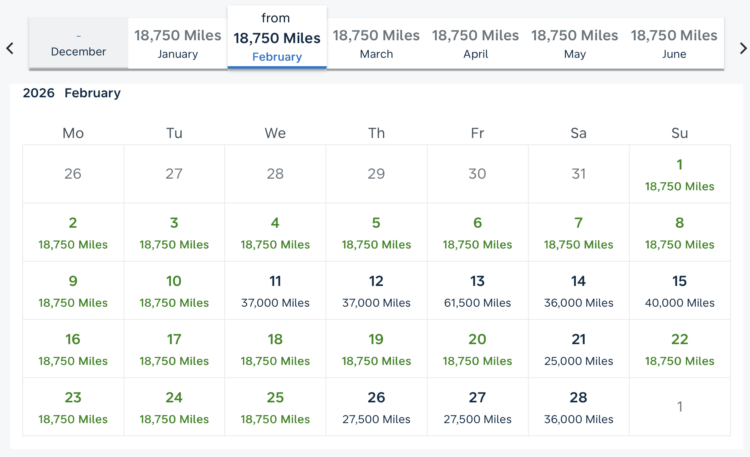Switch to the May month tab

pyautogui.click(x=575, y=43)
